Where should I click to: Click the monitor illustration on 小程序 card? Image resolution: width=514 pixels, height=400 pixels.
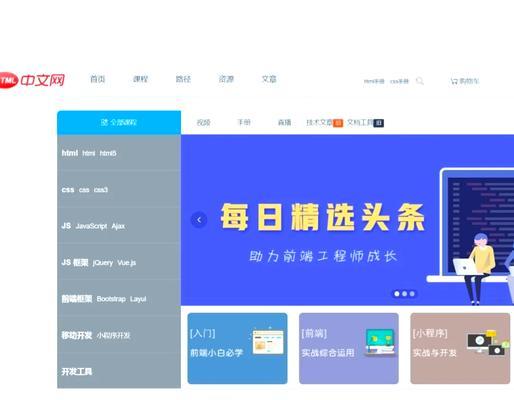point(488,343)
